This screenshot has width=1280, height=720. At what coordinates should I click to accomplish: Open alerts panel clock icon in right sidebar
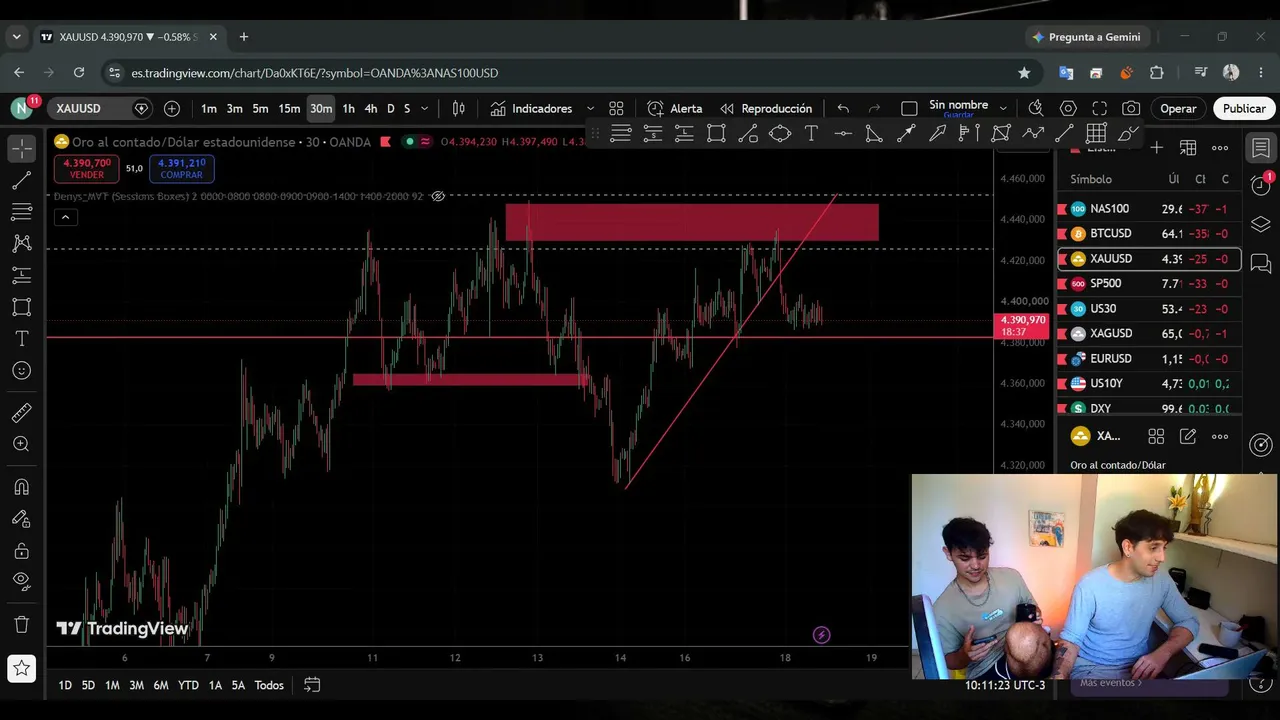pos(1261,185)
